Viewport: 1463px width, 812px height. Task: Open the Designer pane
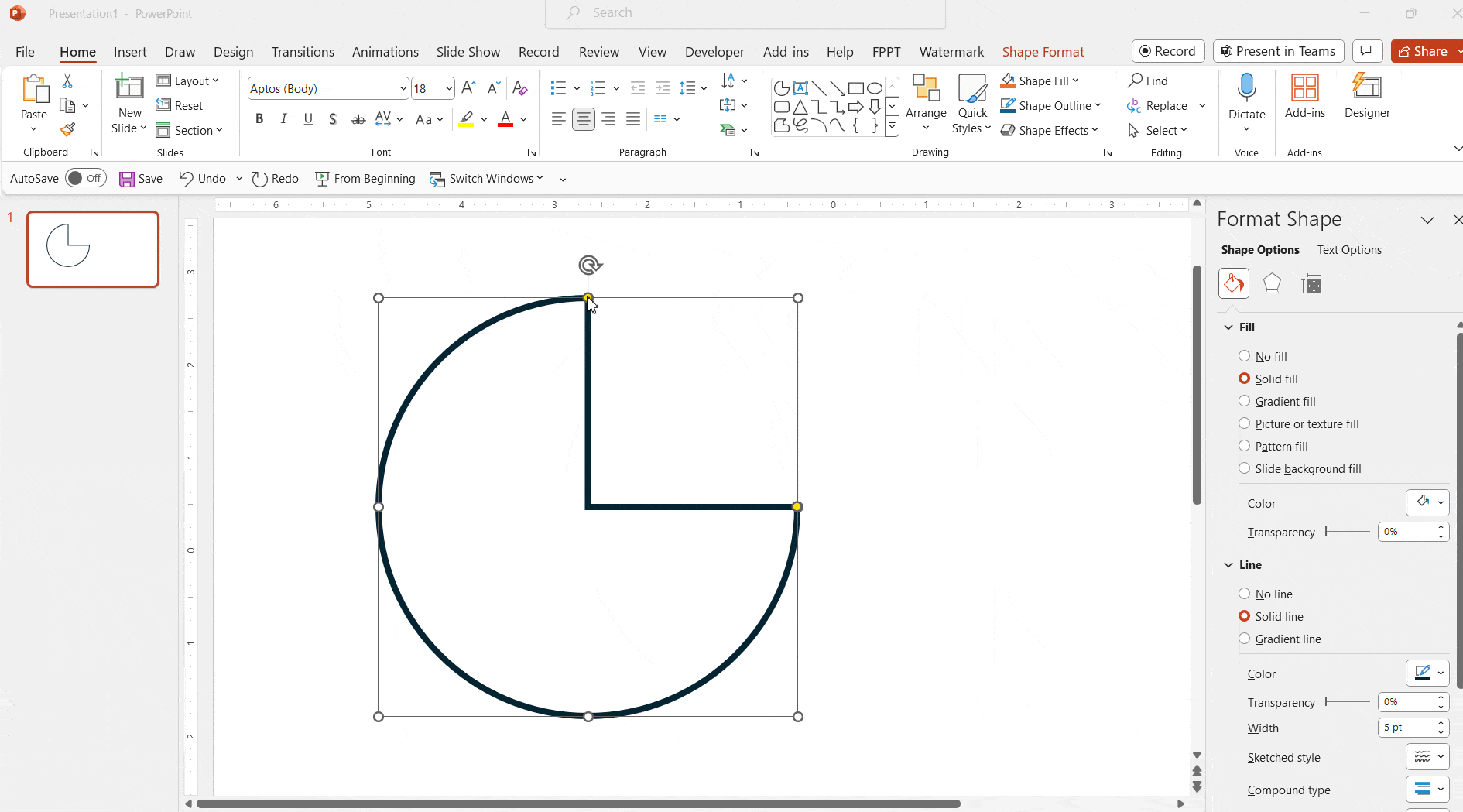tap(1366, 97)
